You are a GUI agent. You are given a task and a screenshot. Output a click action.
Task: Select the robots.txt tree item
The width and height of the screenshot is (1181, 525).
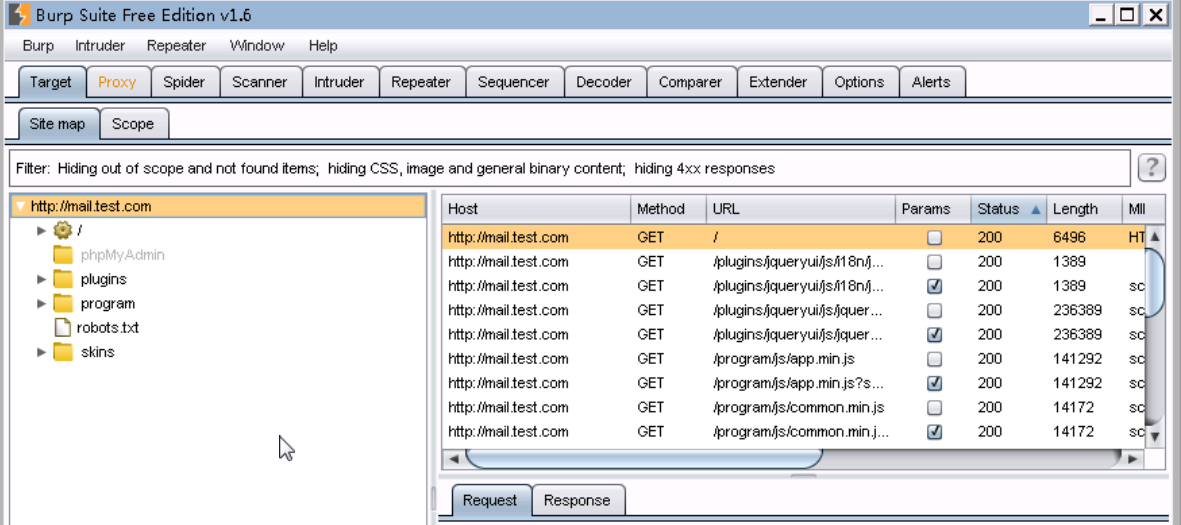[x=108, y=328]
